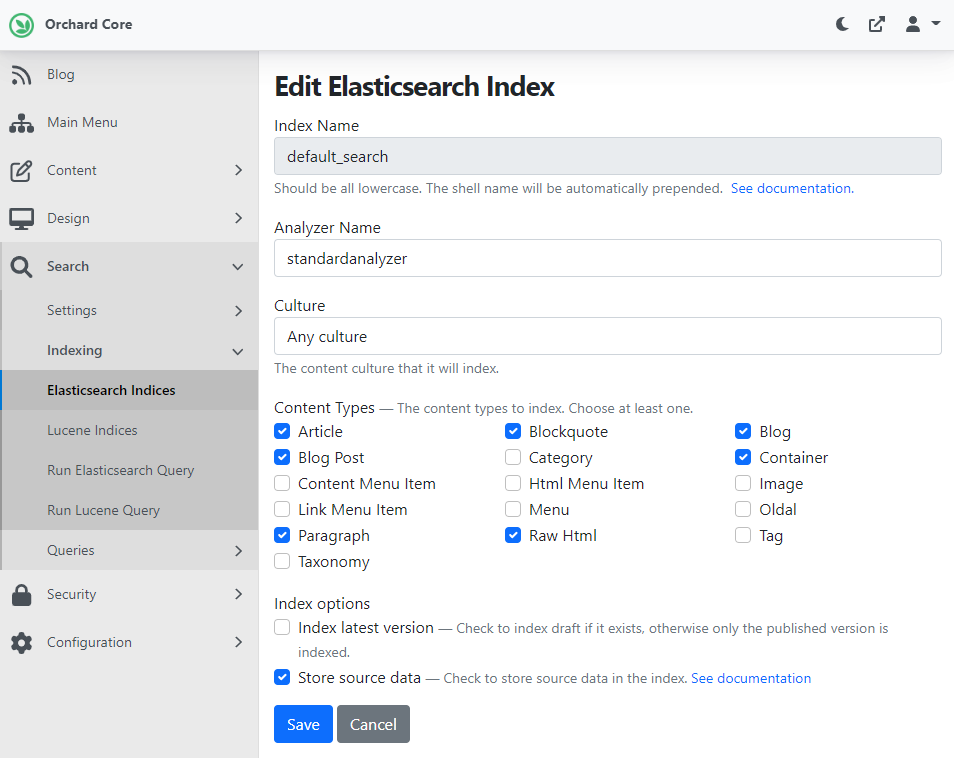Select Elasticsearch Indices in sidebar
The image size is (954, 758).
[x=129, y=391]
